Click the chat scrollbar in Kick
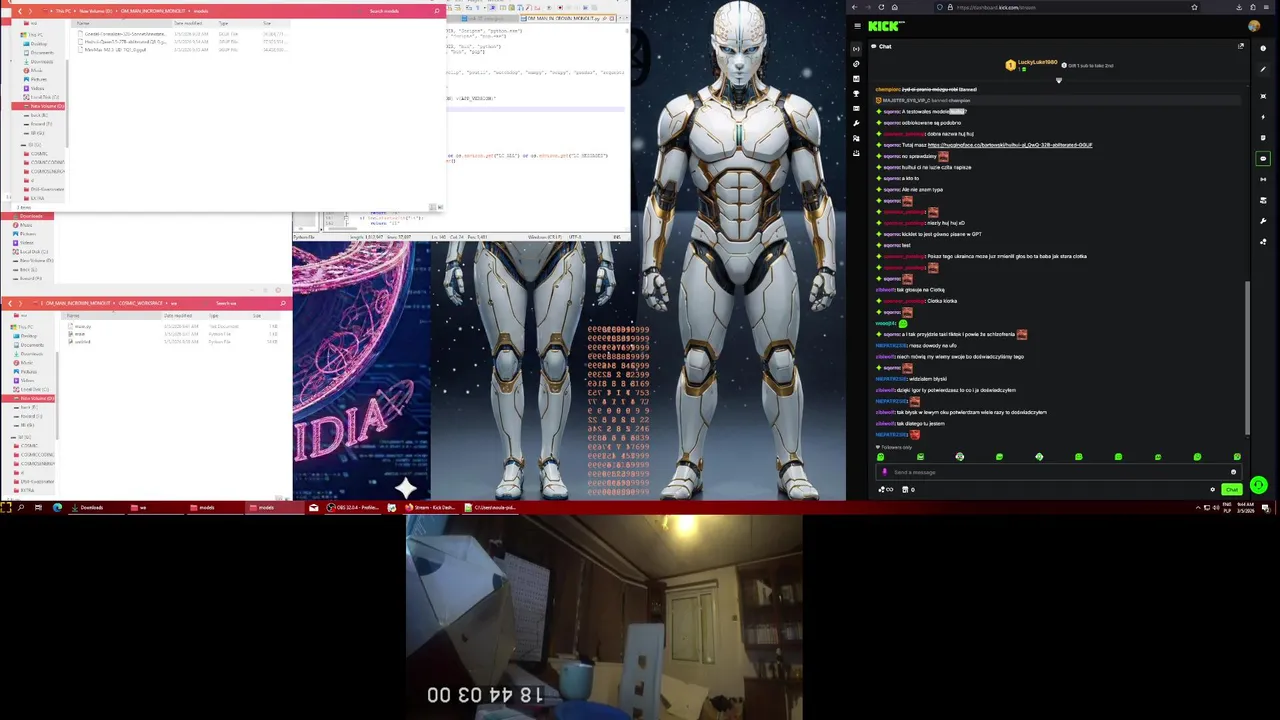 pyautogui.click(x=1247, y=358)
